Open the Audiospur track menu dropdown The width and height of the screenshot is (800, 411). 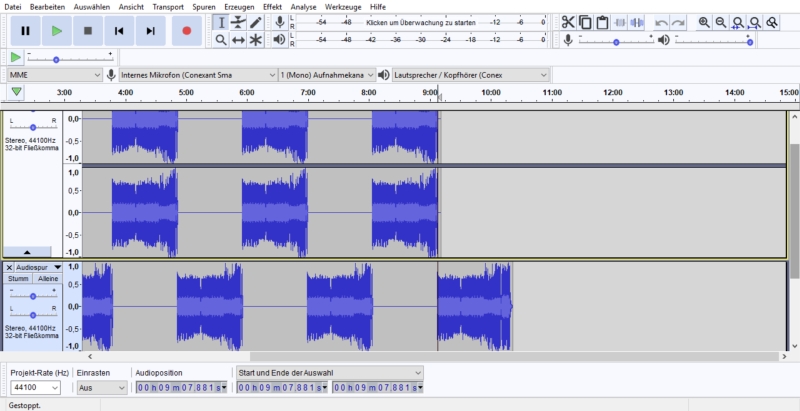point(57,267)
